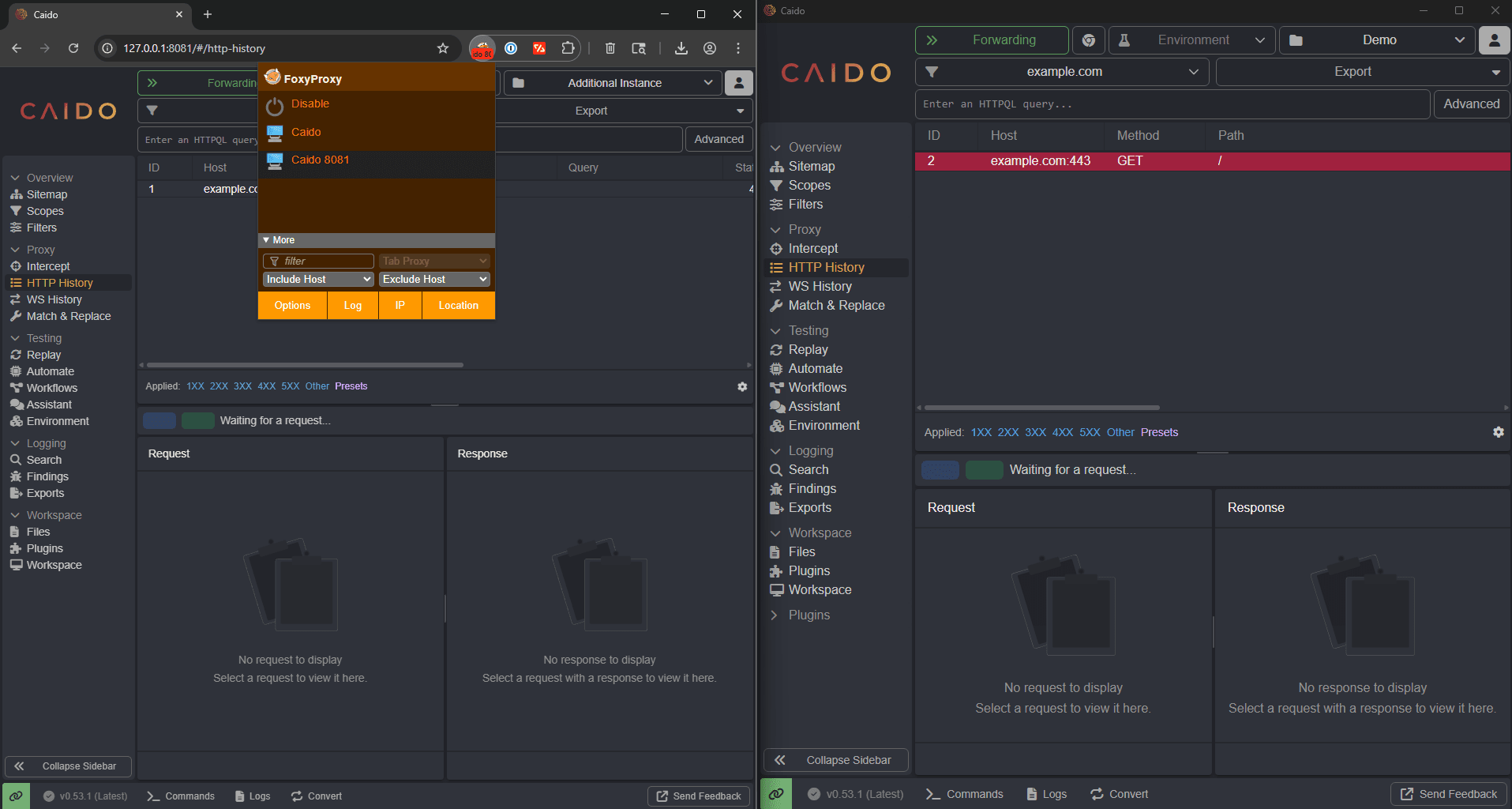Enable the 2XX status filter
This screenshot has width=1512, height=809.
[219, 386]
